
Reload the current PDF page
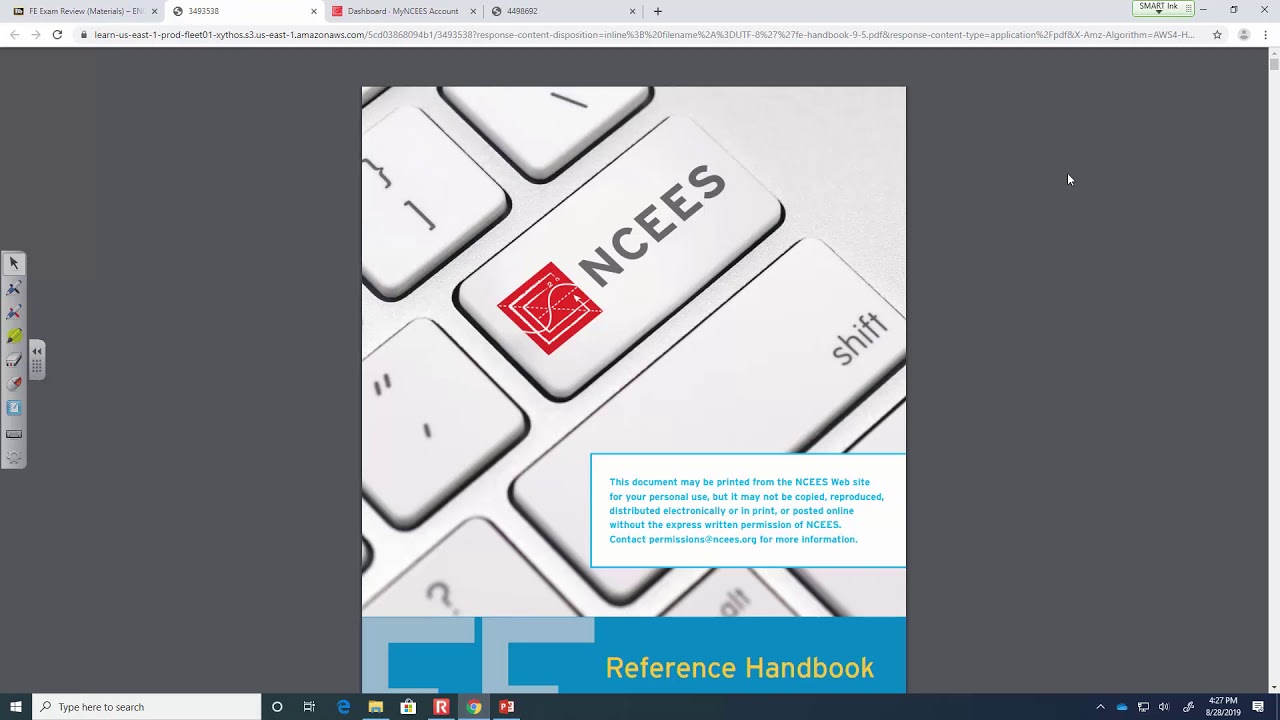58,35
